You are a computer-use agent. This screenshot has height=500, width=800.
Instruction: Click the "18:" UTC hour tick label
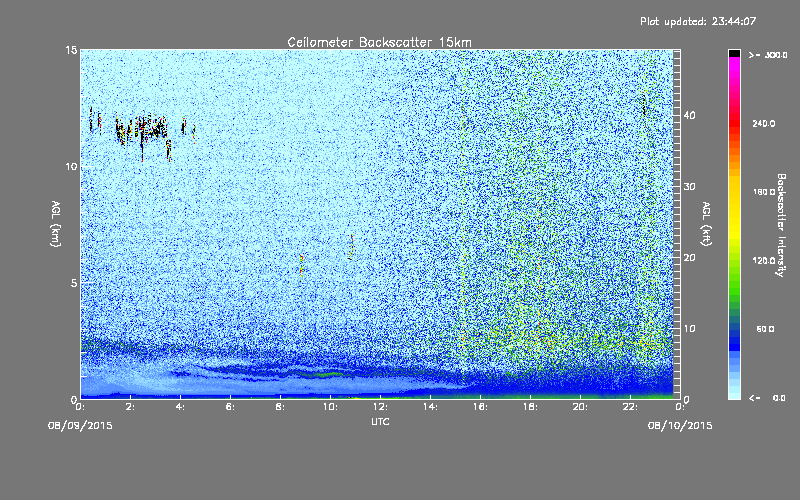530,407
